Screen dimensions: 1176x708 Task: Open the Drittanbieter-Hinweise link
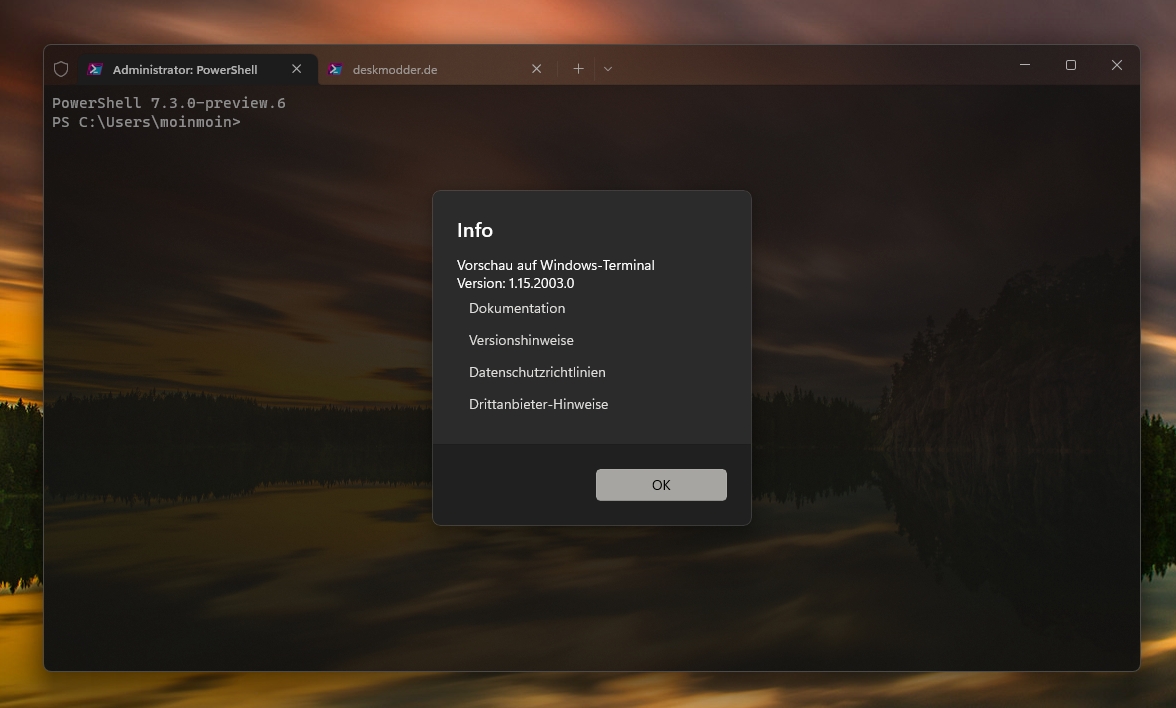[538, 404]
